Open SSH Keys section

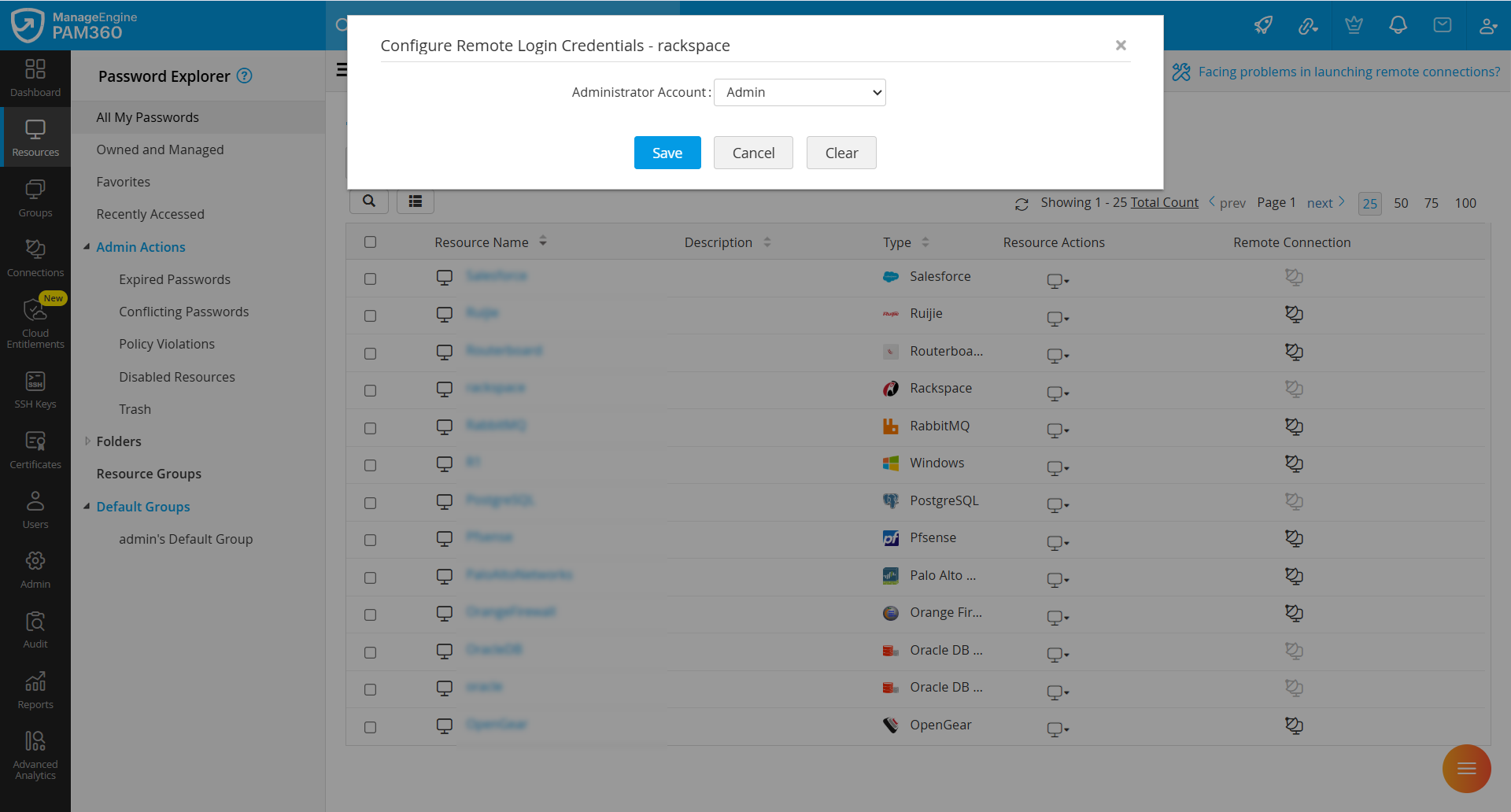(35, 390)
